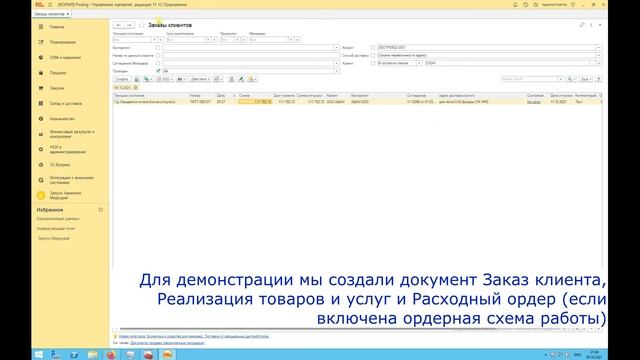Expand ХОСТРЕЙД ООО field dropdown arrow
Image resolution: width=640 pixels, height=360 pixels.
coord(598,48)
